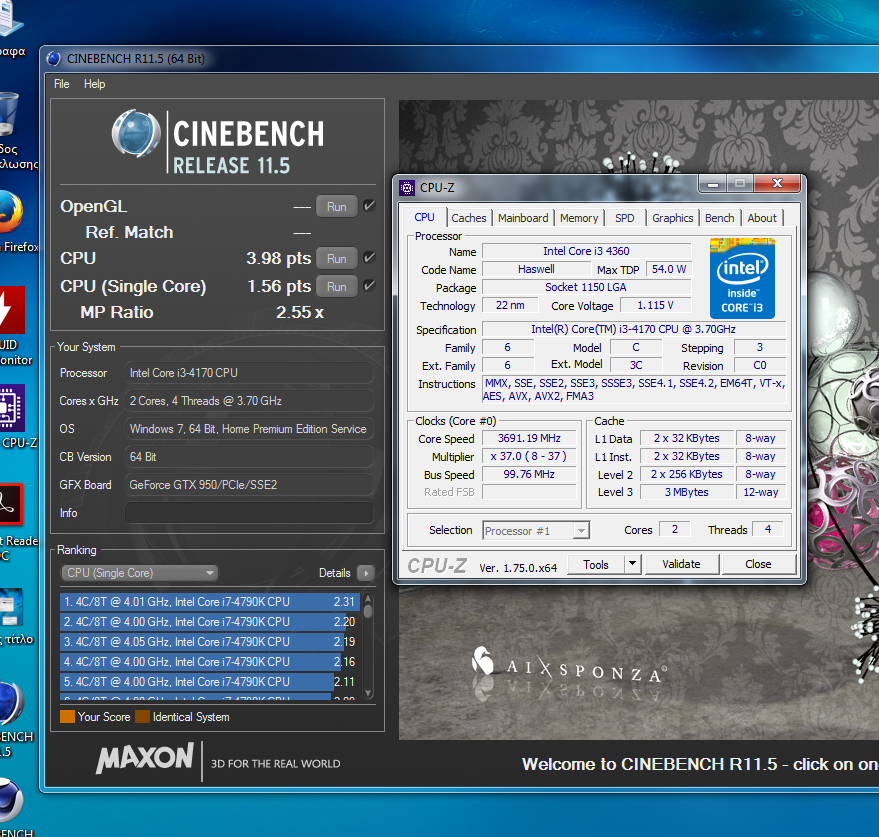879x837 pixels.
Task: Click the Multiplier value x 37.0
Action: tap(529, 456)
